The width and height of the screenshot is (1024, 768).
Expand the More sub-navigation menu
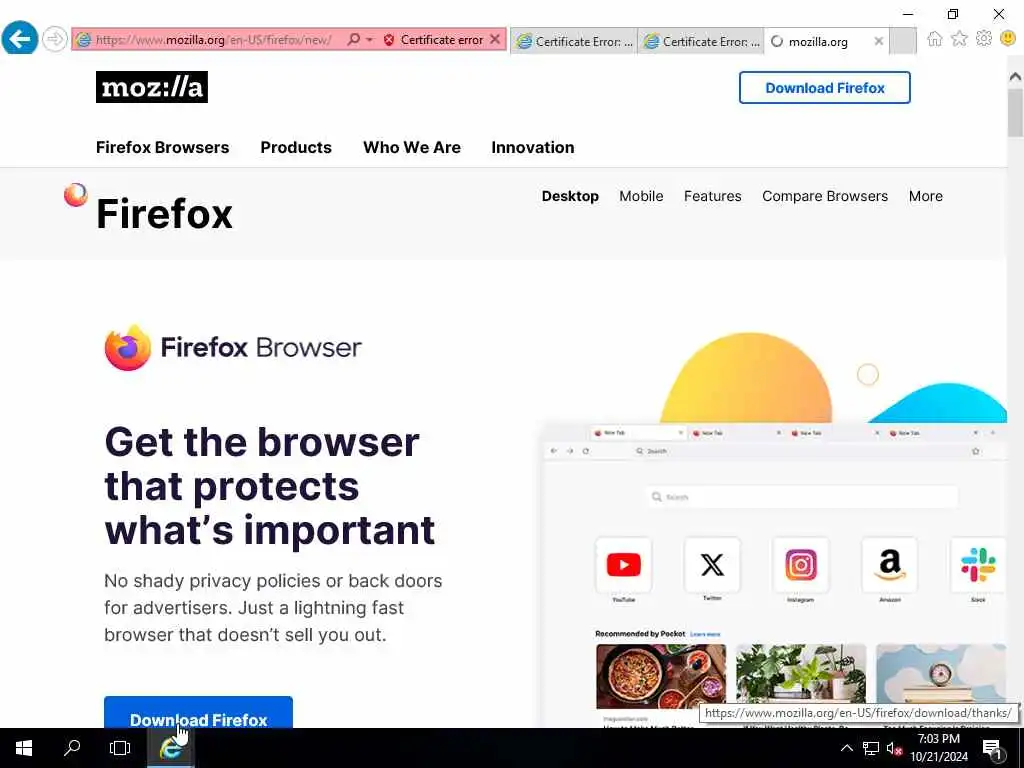pyautogui.click(x=925, y=196)
